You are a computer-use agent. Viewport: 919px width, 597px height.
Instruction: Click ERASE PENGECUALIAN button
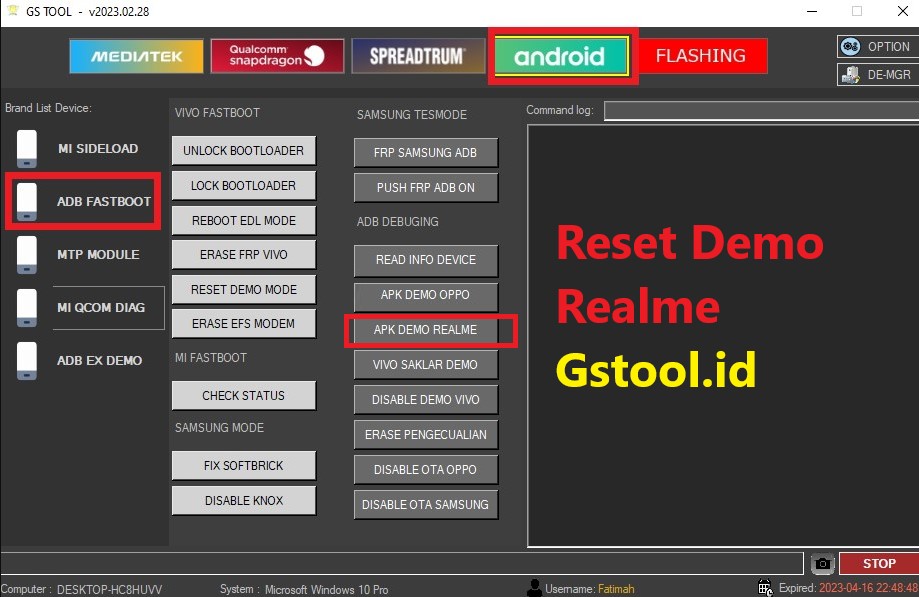click(x=426, y=435)
